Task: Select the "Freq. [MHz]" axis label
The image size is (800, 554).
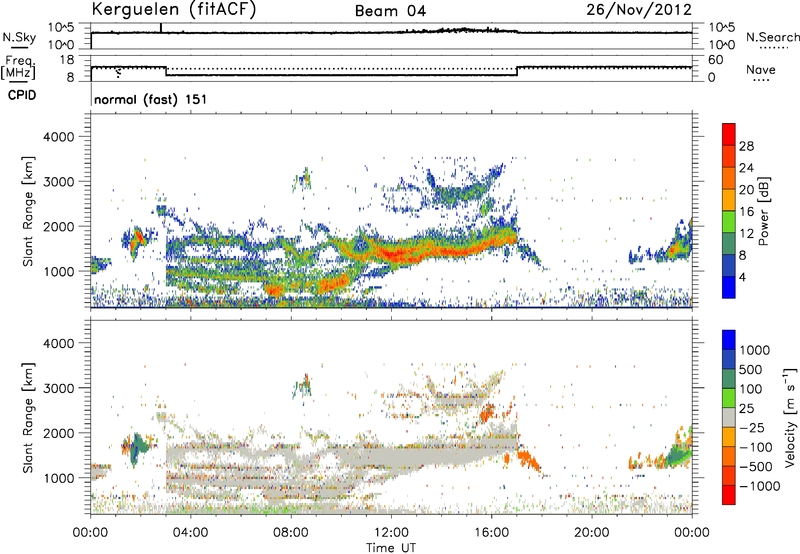Action: click(x=18, y=68)
